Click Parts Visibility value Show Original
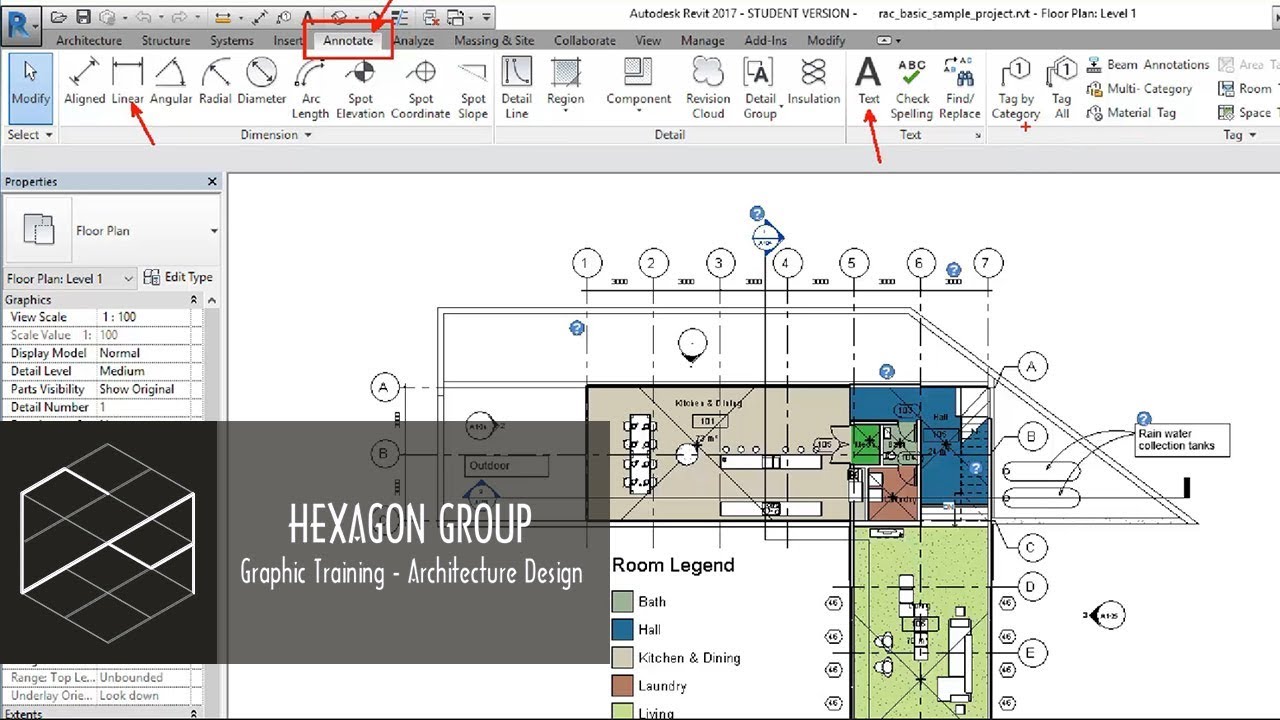 (x=145, y=389)
